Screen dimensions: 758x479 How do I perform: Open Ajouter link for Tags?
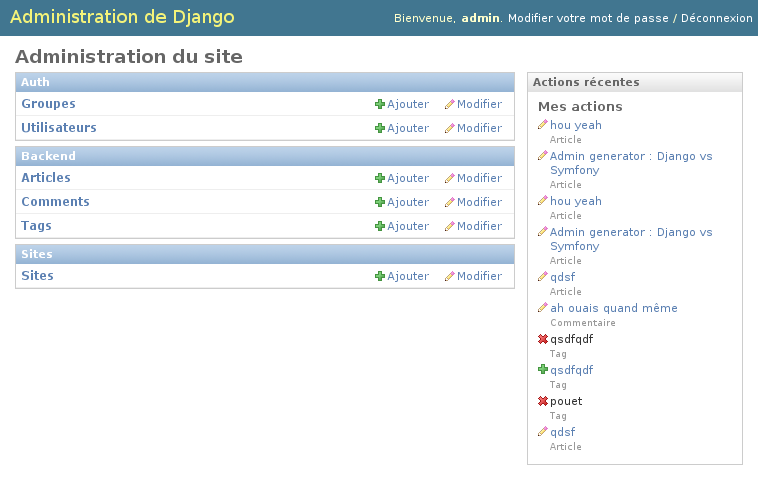[408, 226]
